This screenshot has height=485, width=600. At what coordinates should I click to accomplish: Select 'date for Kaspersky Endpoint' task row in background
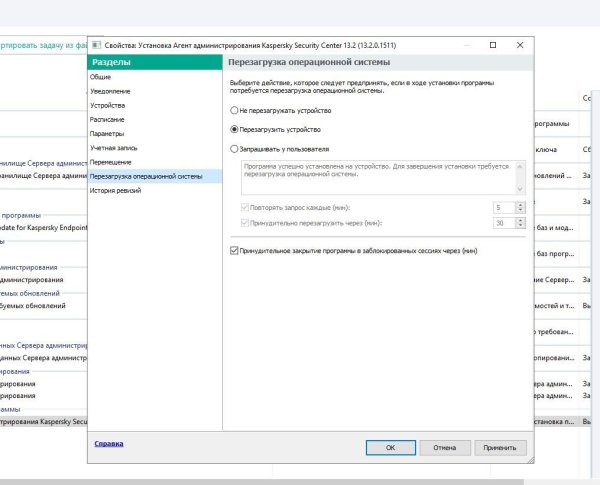43,227
